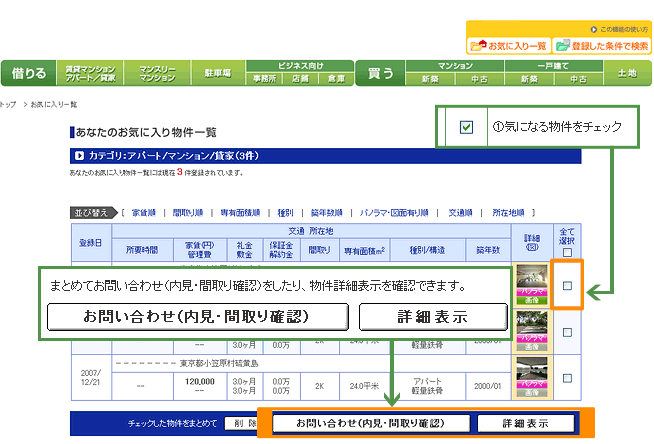Open この機能の使い方 help link
Screen dimensions: 654x444
pos(620,30)
